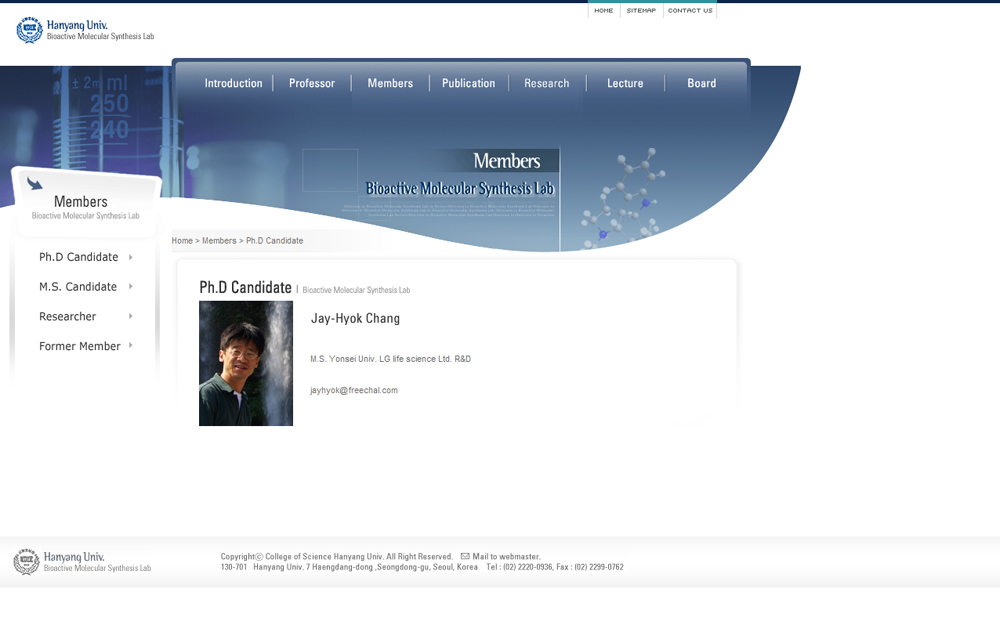Click arrow beside Former Member sidebar item
The height and width of the screenshot is (643, 1000).
[x=131, y=346]
